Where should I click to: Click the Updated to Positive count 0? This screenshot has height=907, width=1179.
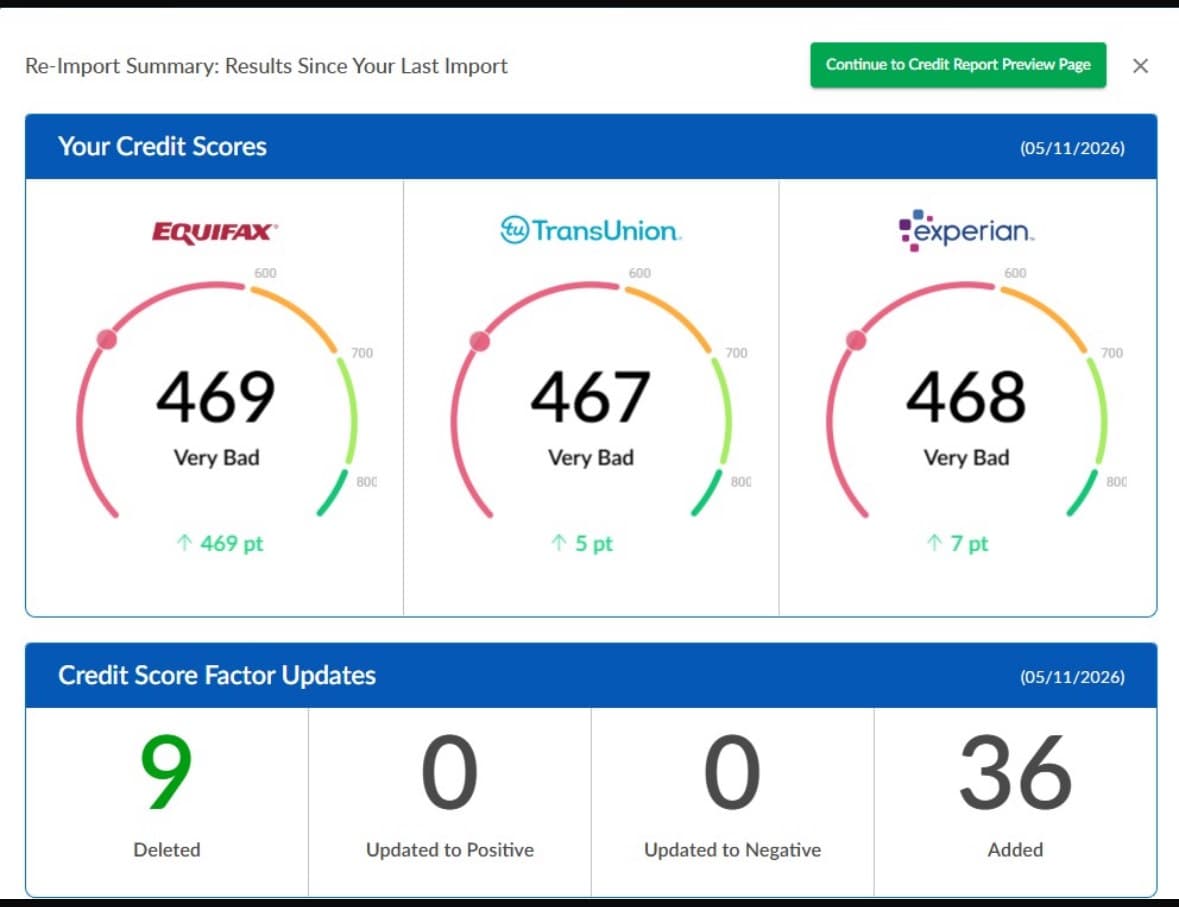coord(450,772)
